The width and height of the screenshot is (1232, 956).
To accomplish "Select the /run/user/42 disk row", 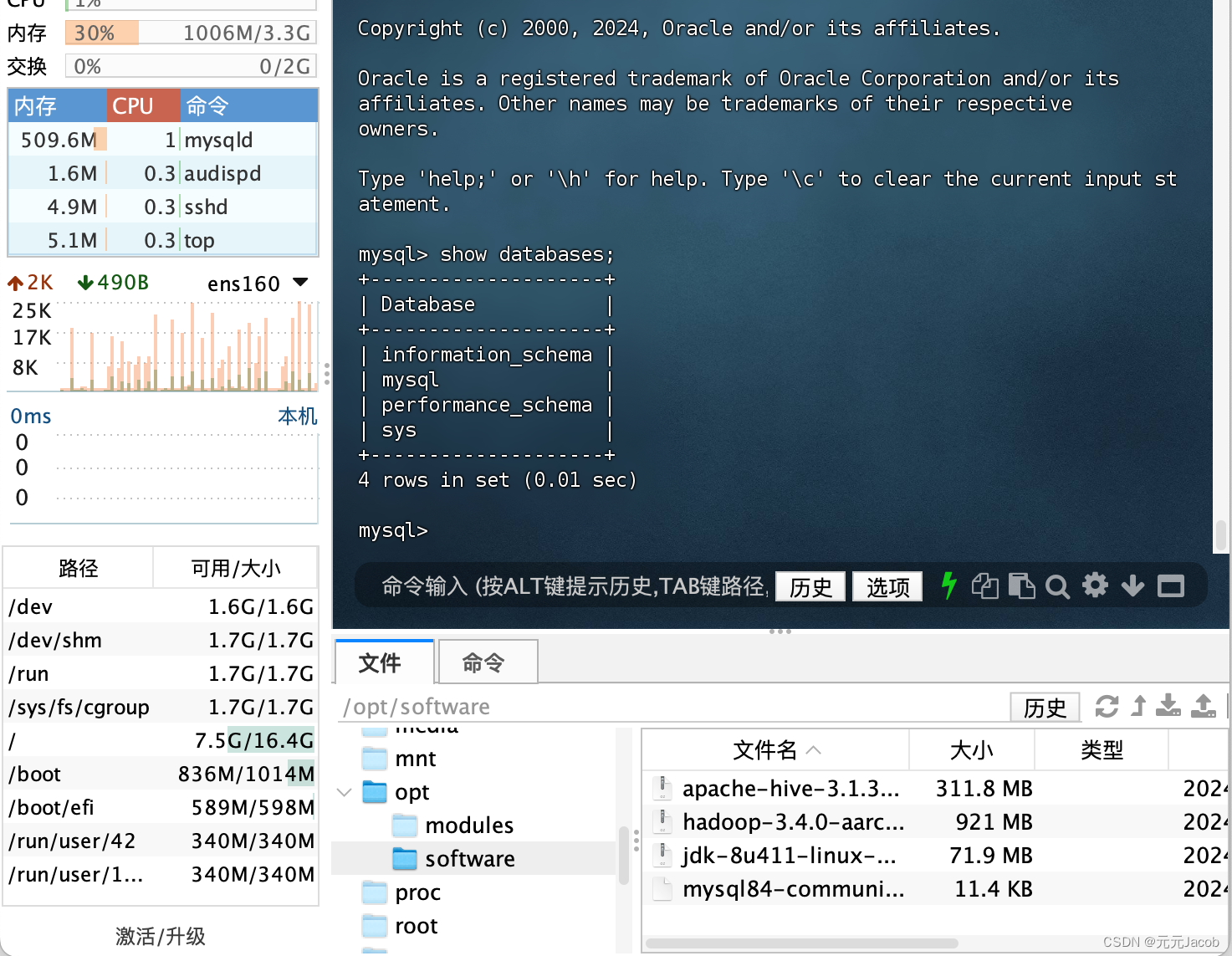I will point(161,841).
